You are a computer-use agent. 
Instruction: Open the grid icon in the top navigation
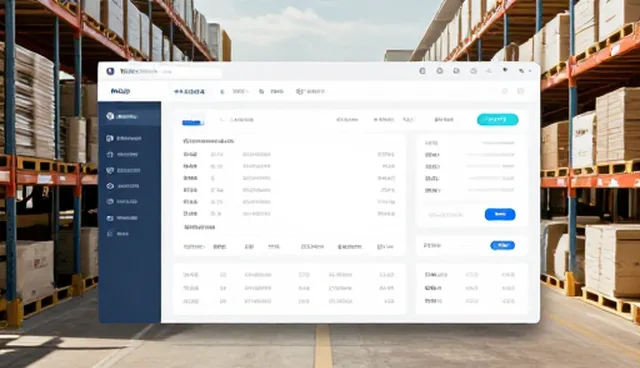pyautogui.click(x=299, y=91)
